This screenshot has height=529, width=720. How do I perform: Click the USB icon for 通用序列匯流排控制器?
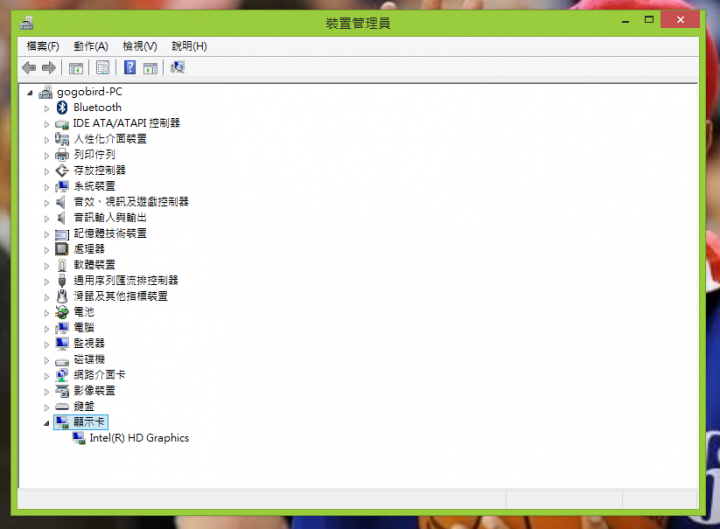(x=62, y=281)
